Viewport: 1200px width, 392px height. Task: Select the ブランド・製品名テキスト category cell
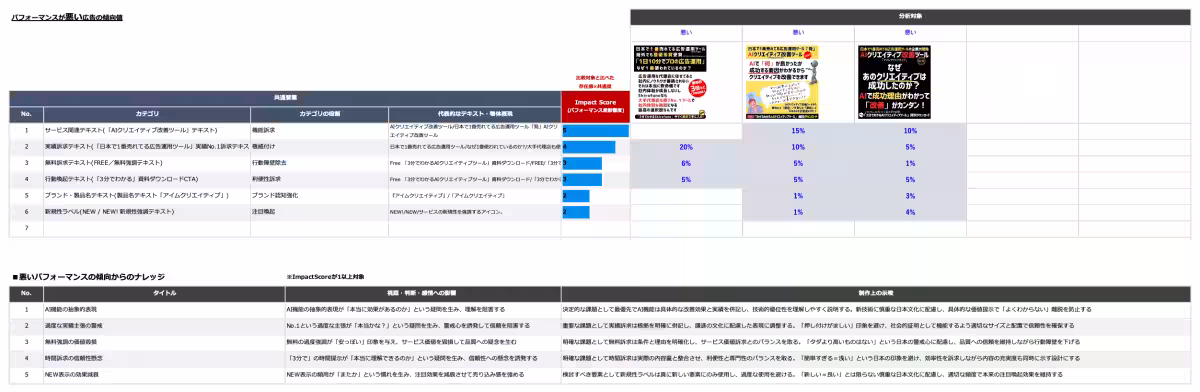(x=146, y=195)
